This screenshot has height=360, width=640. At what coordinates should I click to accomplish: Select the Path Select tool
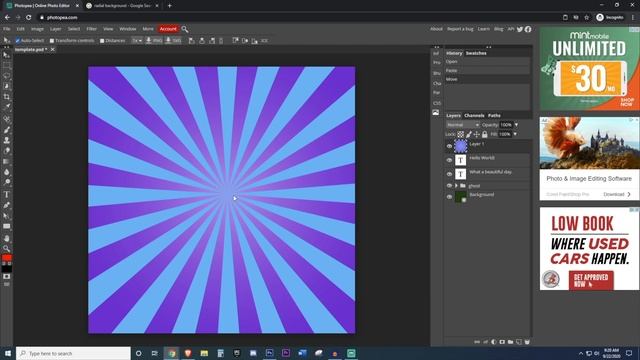click(x=7, y=216)
